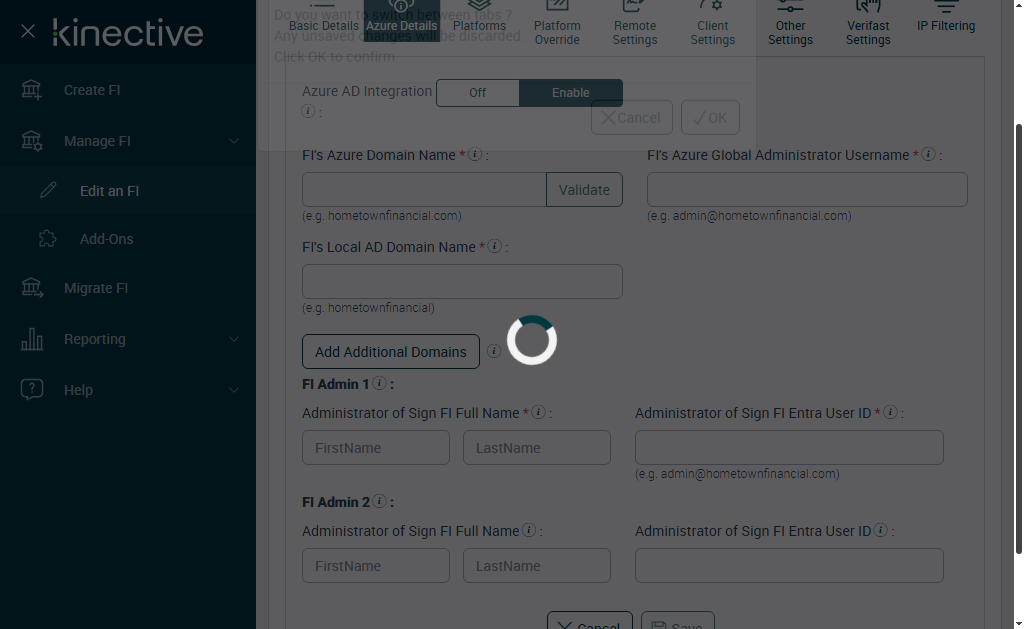Open info icon beside Add Additional Domains
Screen dimensions: 1024x629
494,351
